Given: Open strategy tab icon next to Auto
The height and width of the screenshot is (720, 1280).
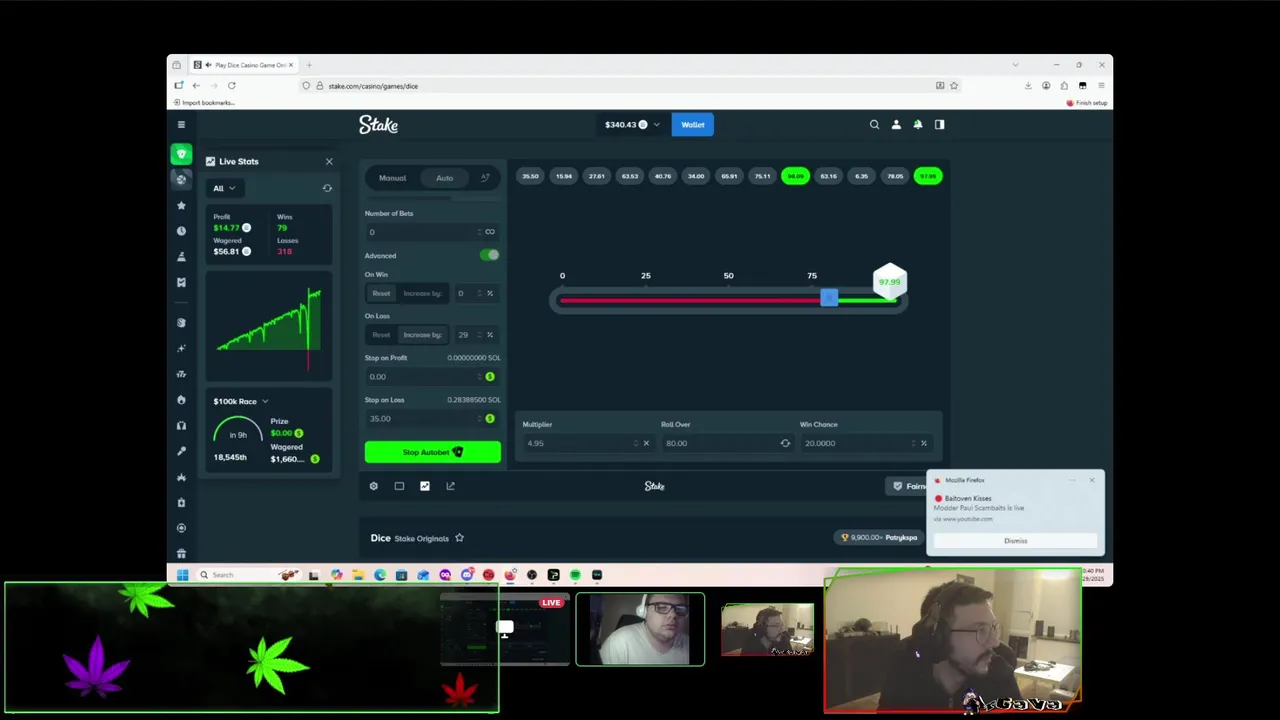Looking at the screenshot, I should coord(485,178).
